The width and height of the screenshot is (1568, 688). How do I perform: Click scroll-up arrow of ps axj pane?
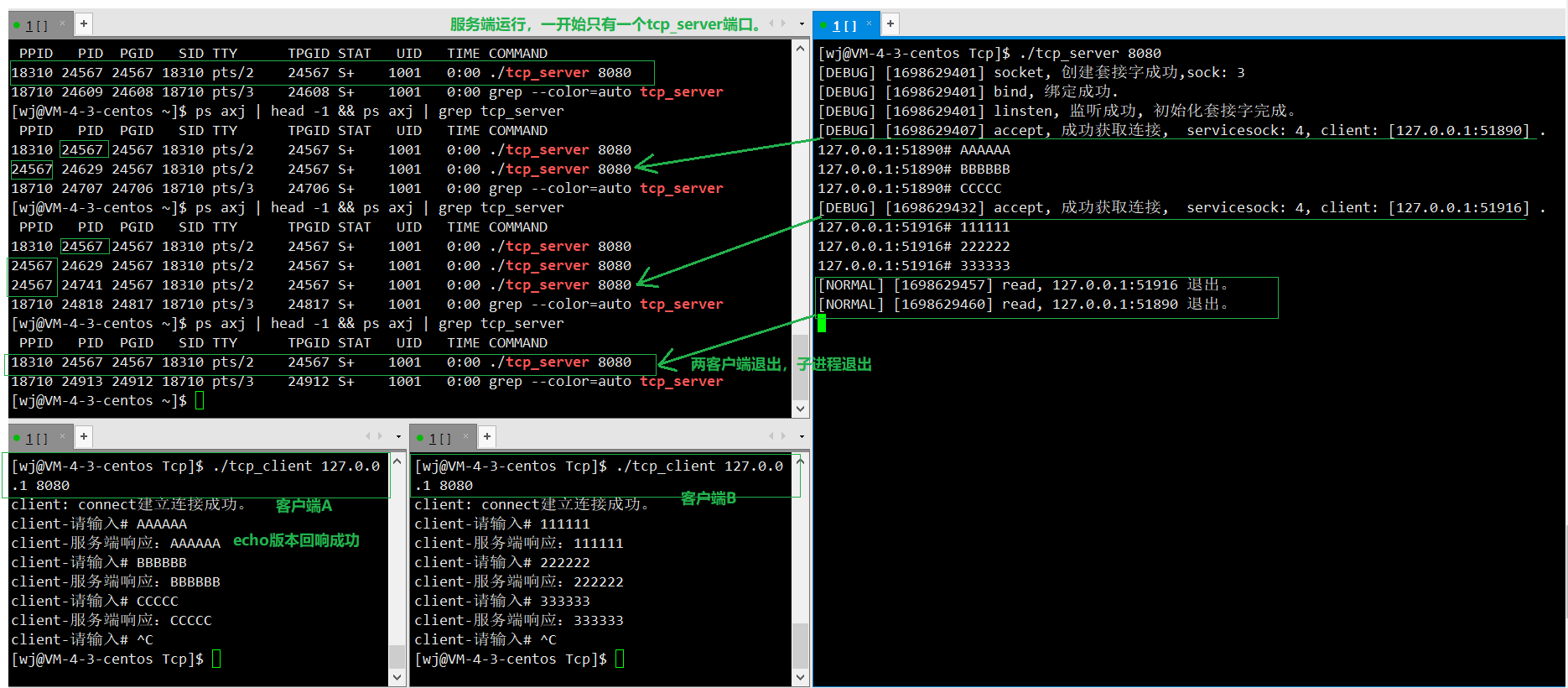coord(801,48)
